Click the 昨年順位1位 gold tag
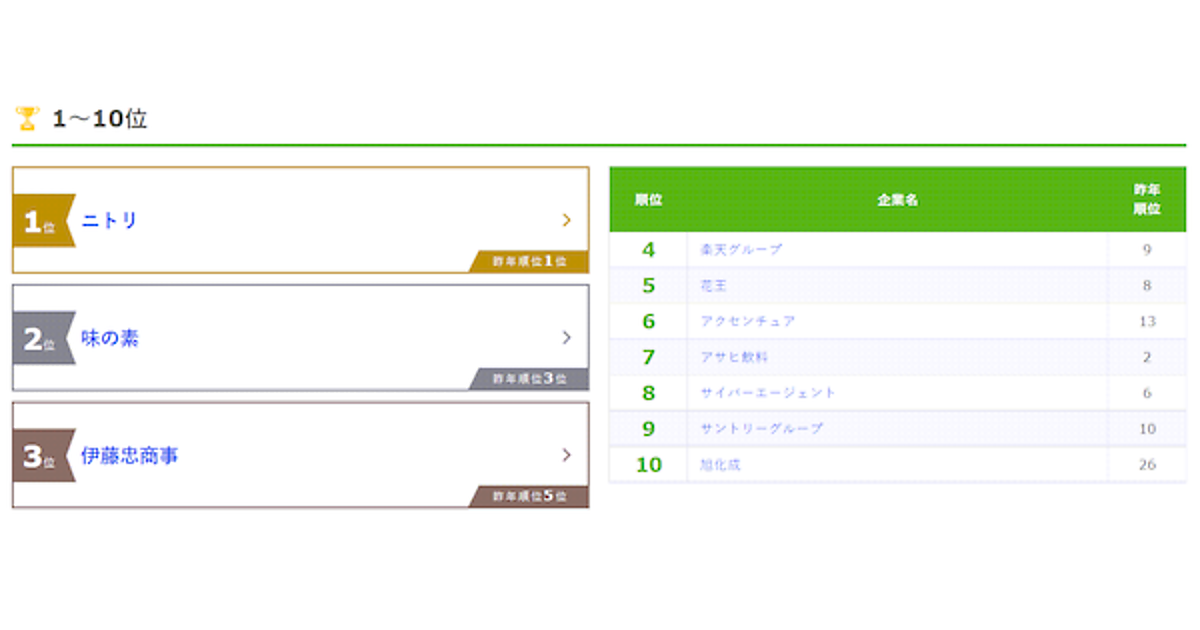 (530, 261)
